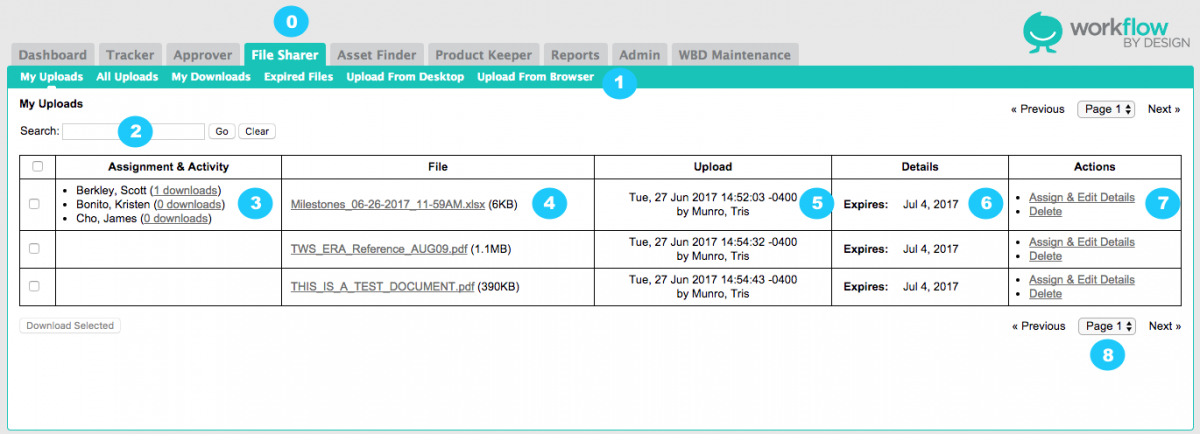This screenshot has width=1200, height=434.
Task: Assign & Edit Details for TWS_ERA_Reference
Action: pyautogui.click(x=1082, y=242)
